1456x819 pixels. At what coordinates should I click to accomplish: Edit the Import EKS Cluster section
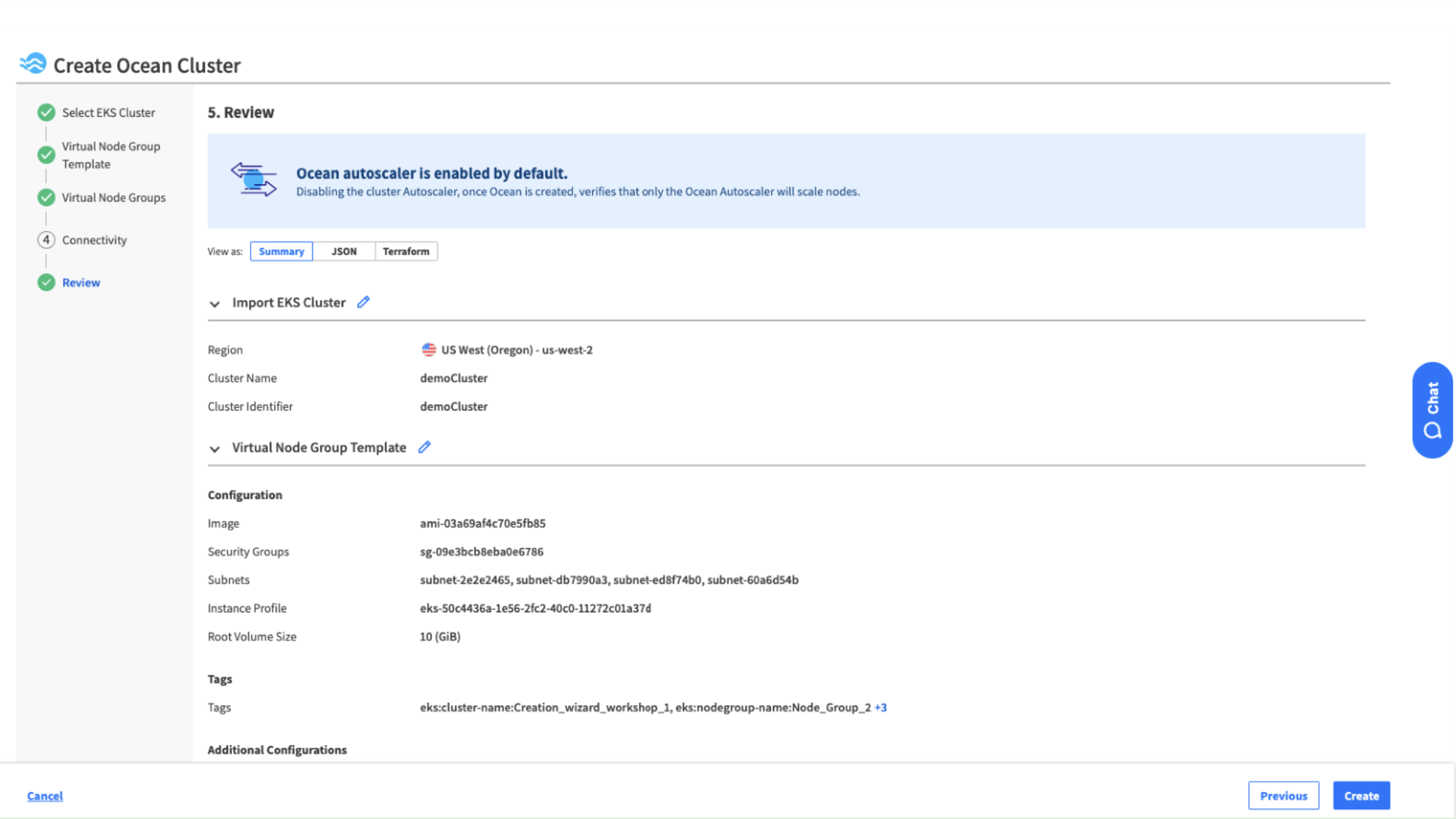pos(363,302)
